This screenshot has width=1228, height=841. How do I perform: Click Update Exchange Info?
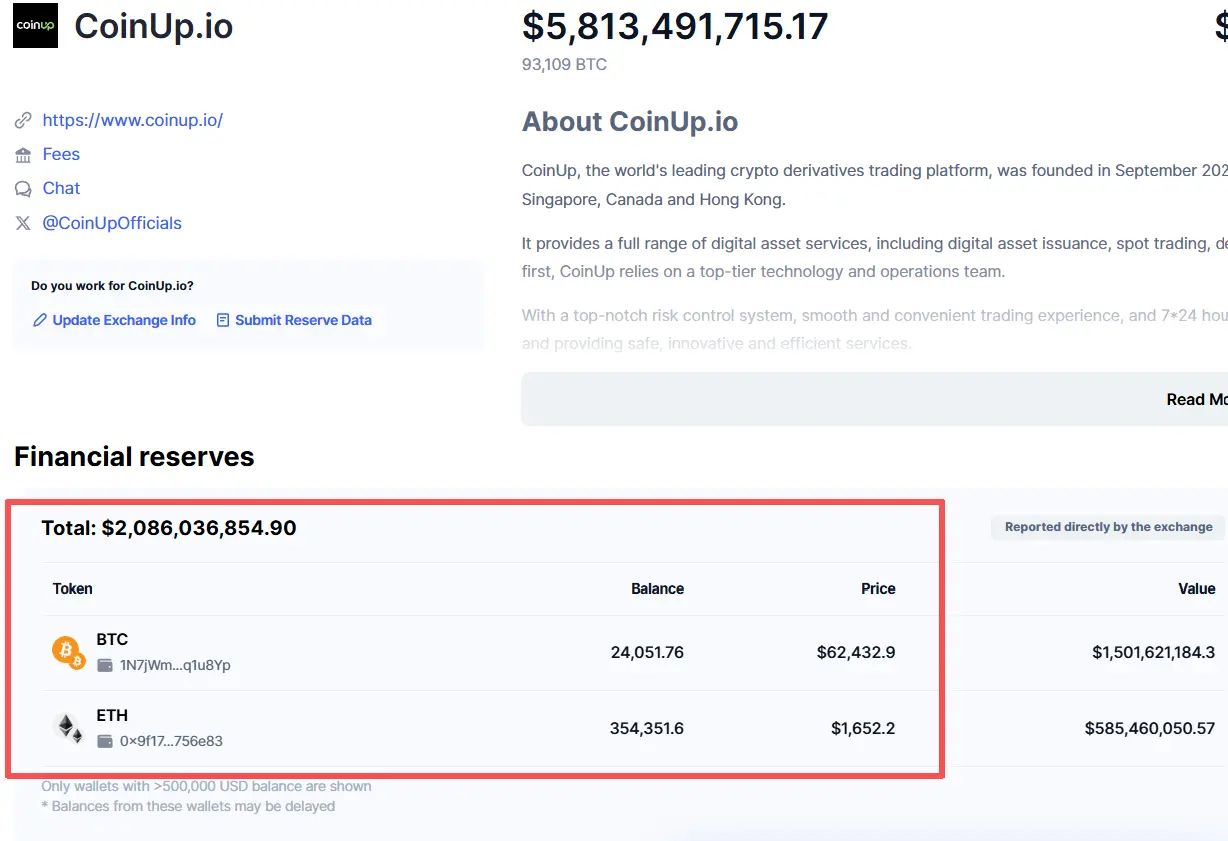[124, 320]
